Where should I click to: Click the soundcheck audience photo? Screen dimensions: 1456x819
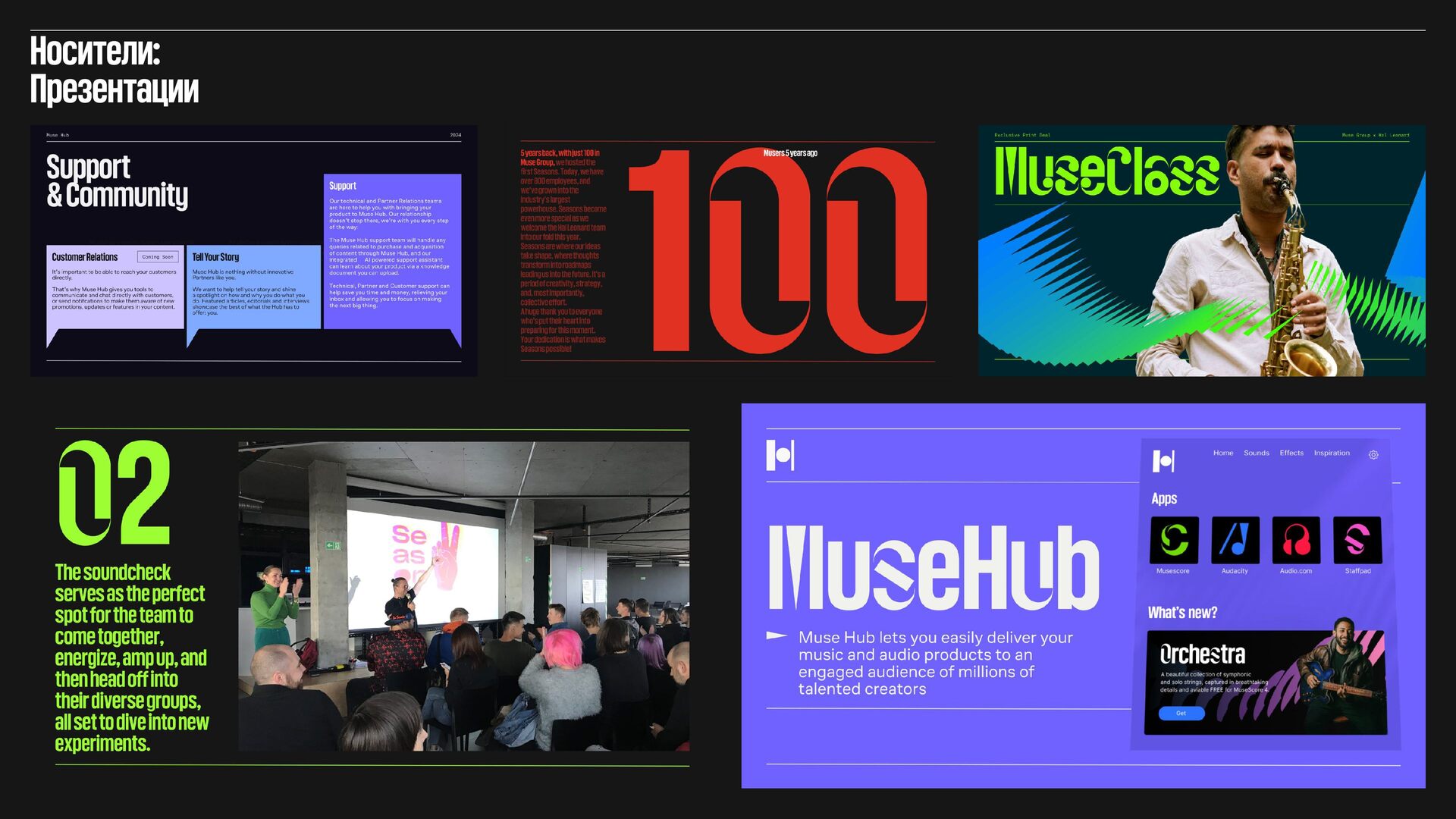pyautogui.click(x=463, y=596)
